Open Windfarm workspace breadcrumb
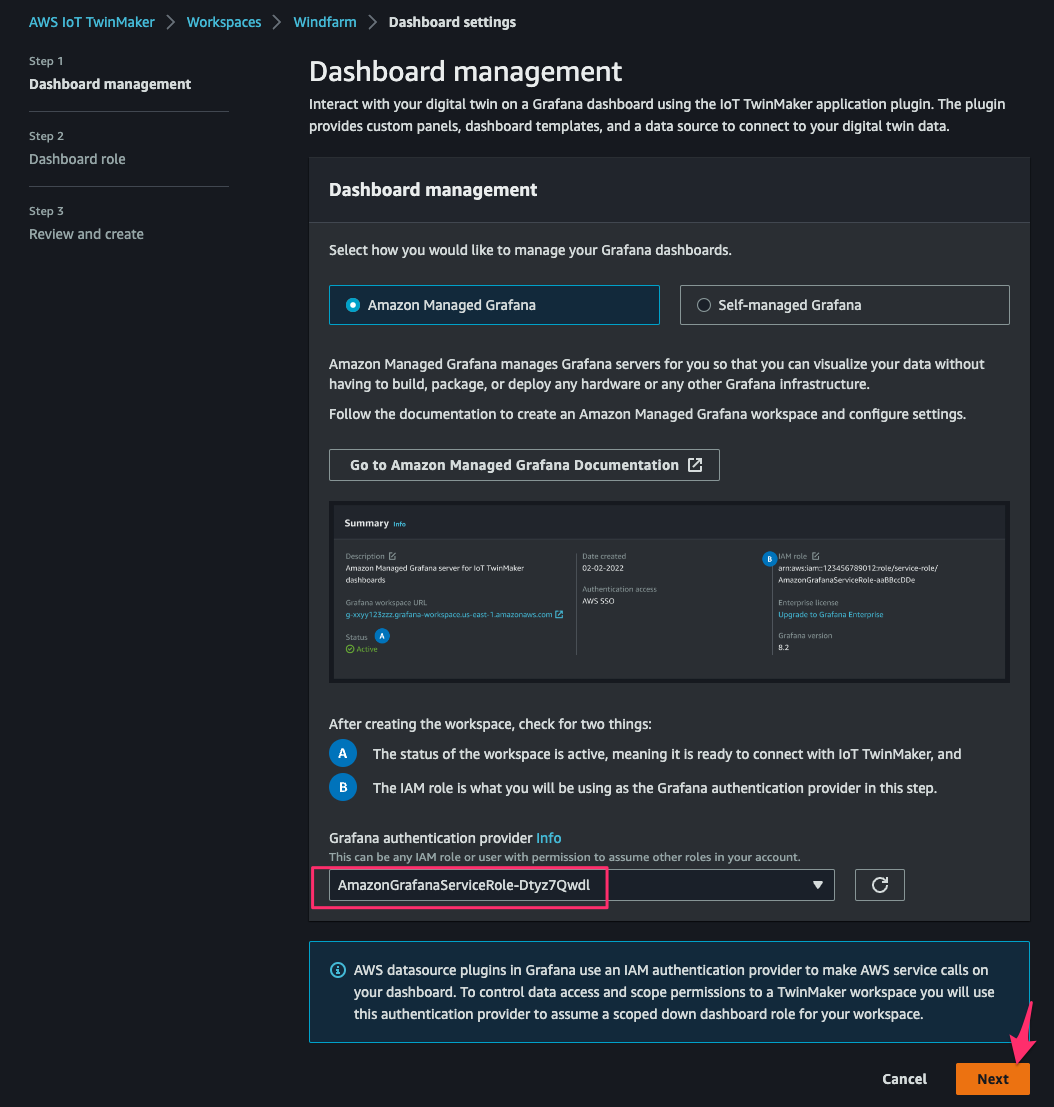 coord(325,22)
